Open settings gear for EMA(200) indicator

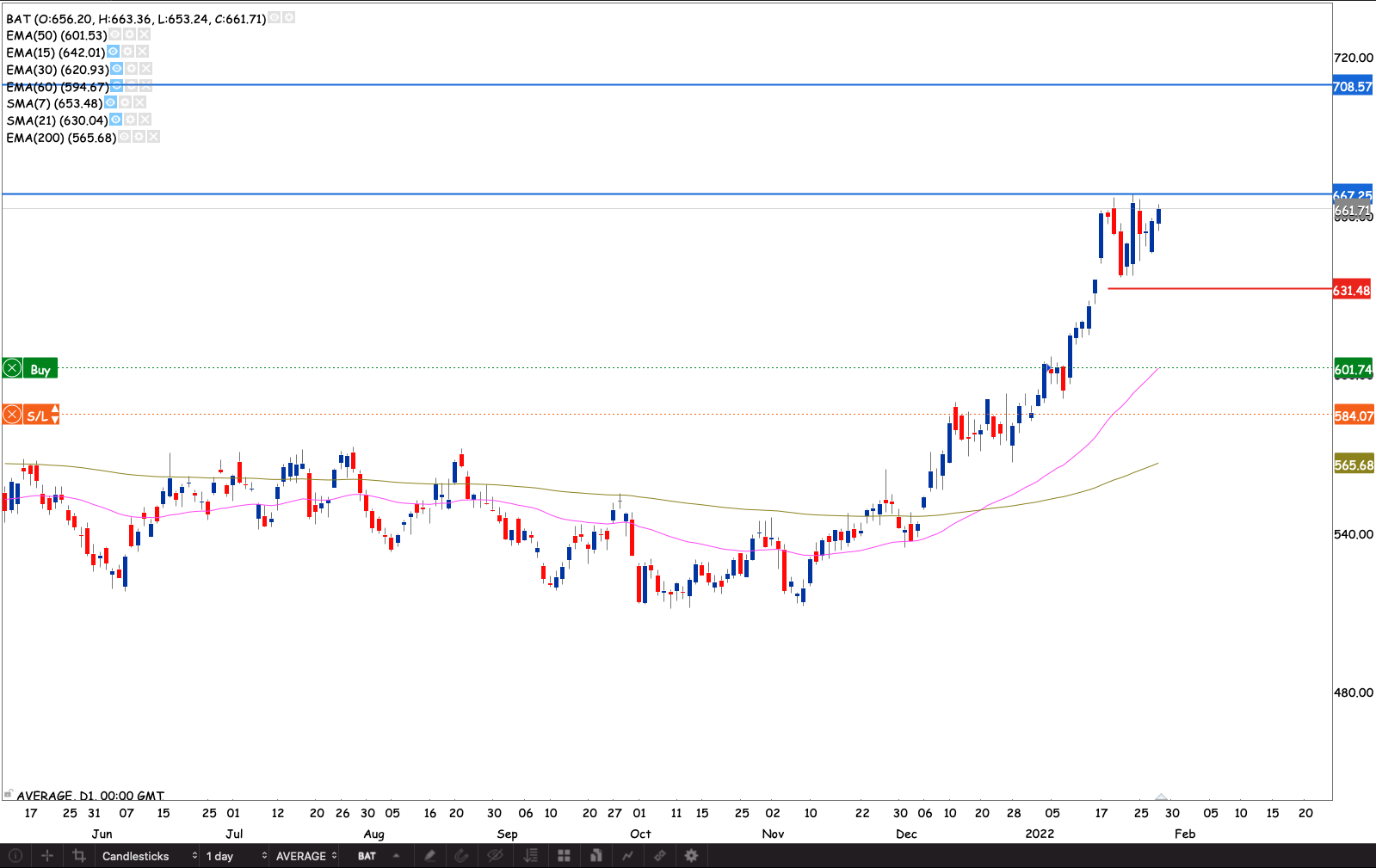pos(139,138)
